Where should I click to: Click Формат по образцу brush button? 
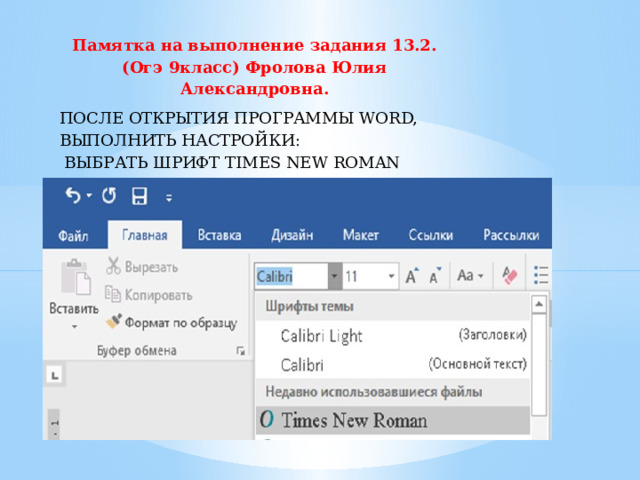[x=171, y=322]
